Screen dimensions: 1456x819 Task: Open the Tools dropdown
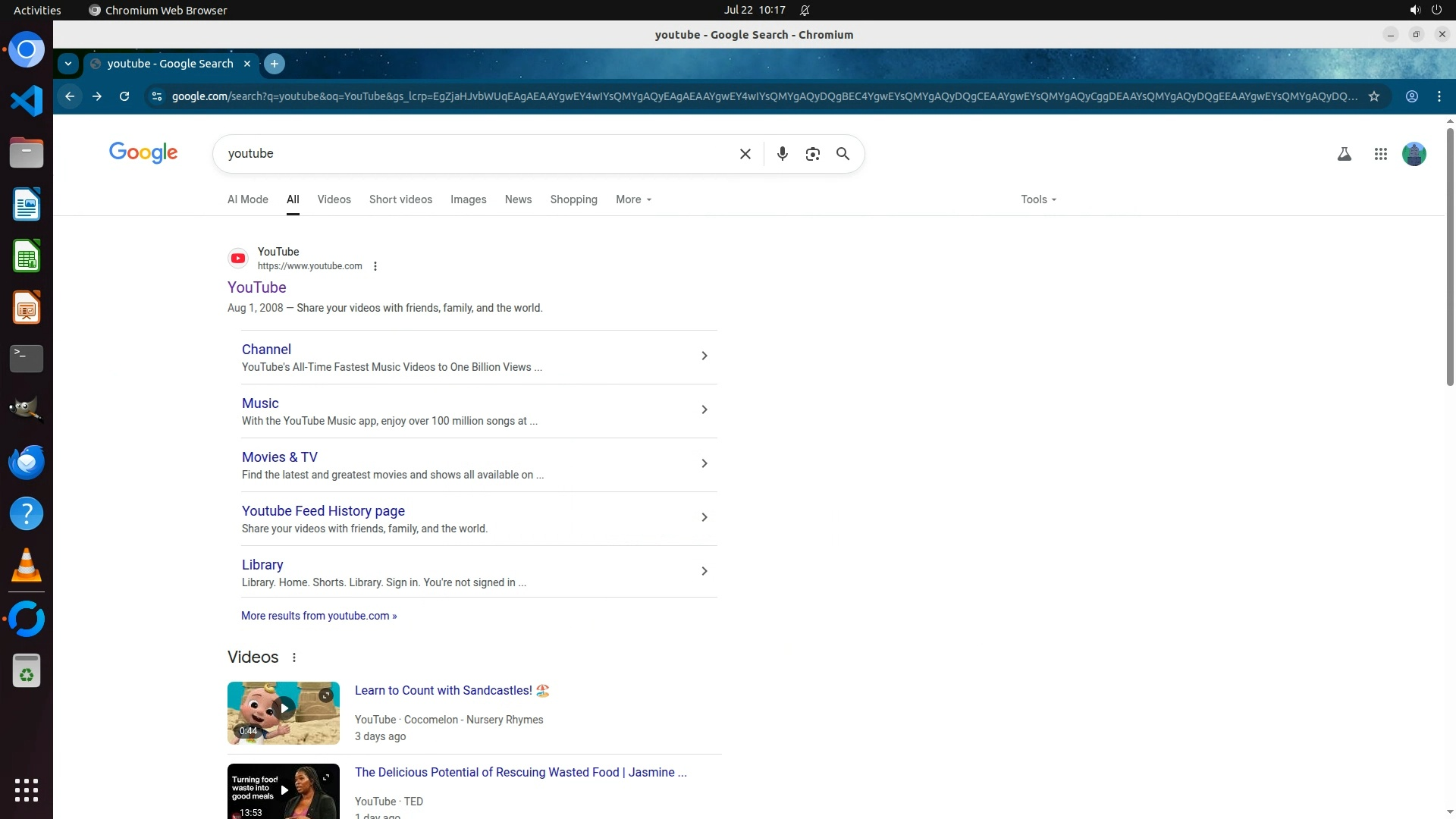tap(1037, 199)
